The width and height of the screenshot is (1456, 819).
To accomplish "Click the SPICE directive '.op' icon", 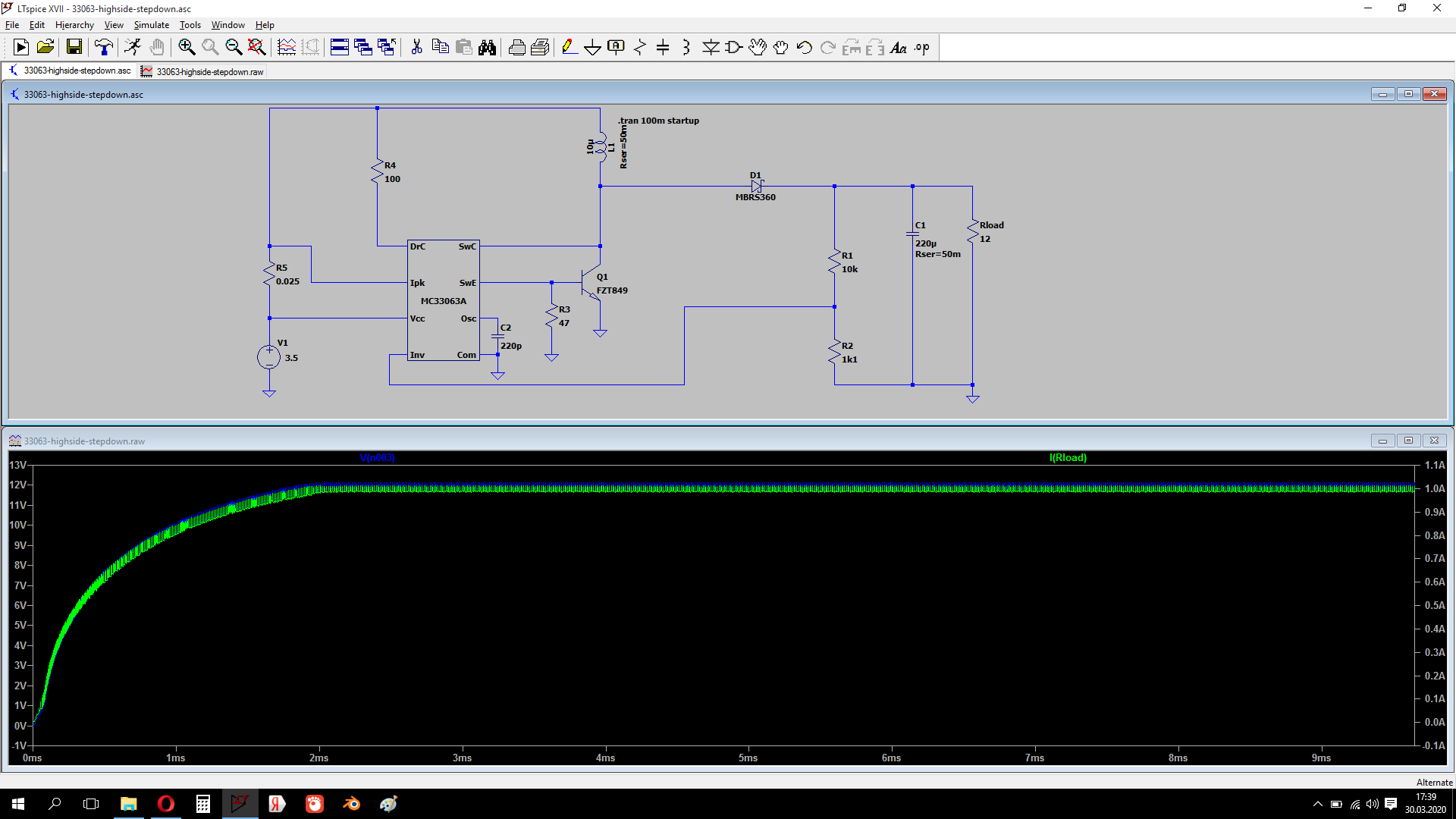I will 922,47.
